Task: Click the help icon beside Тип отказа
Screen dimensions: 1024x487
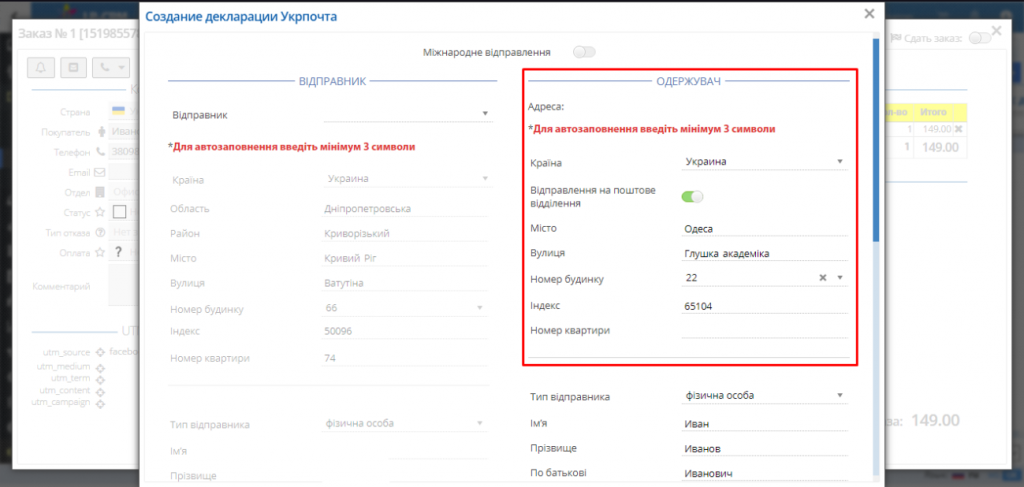Action: (x=100, y=232)
